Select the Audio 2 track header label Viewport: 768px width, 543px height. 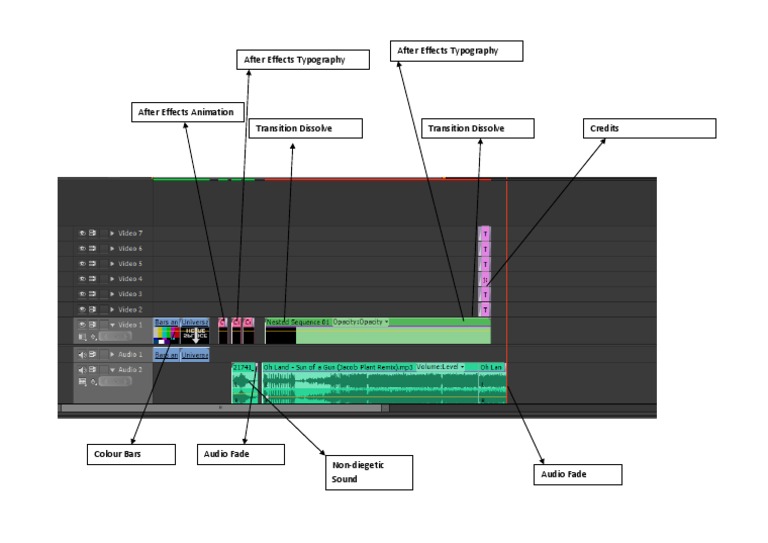pos(130,370)
